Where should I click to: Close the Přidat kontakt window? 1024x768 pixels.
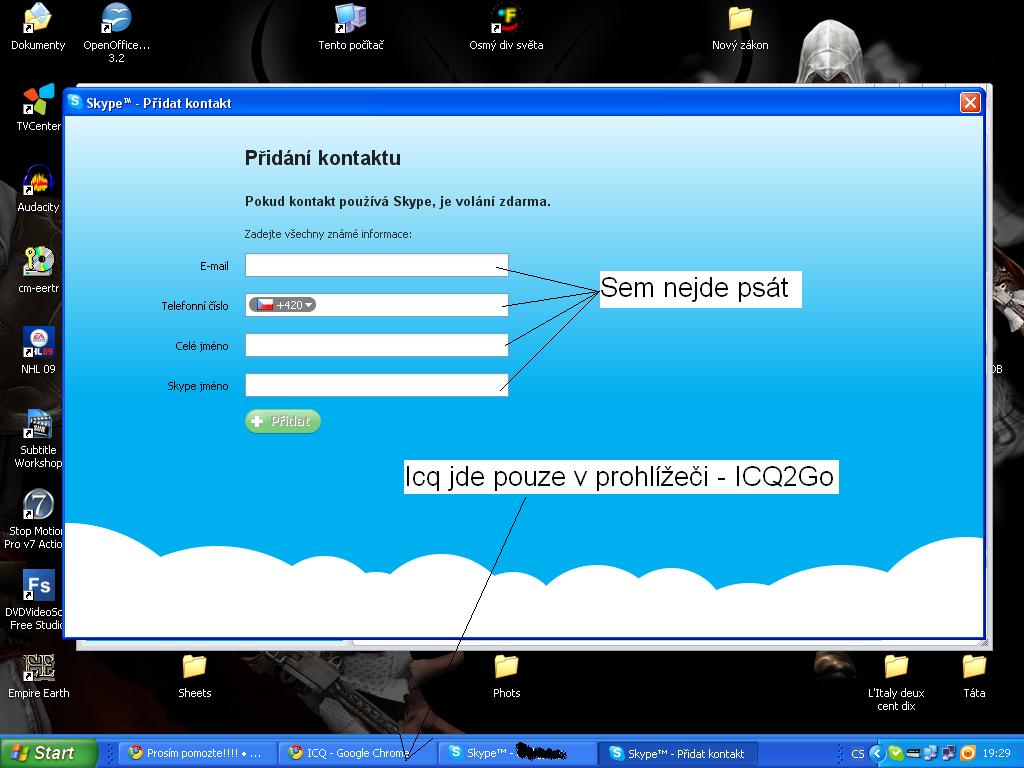tap(970, 103)
